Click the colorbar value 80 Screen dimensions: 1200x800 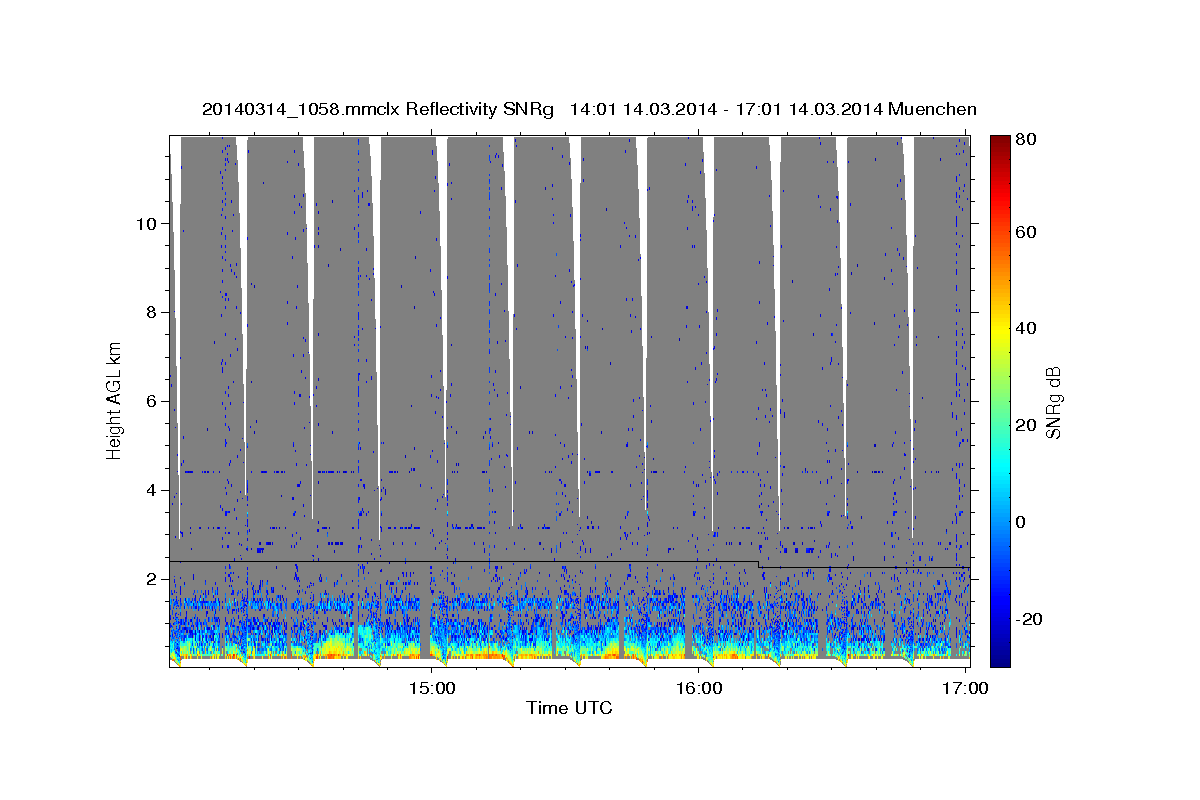coord(1025,139)
